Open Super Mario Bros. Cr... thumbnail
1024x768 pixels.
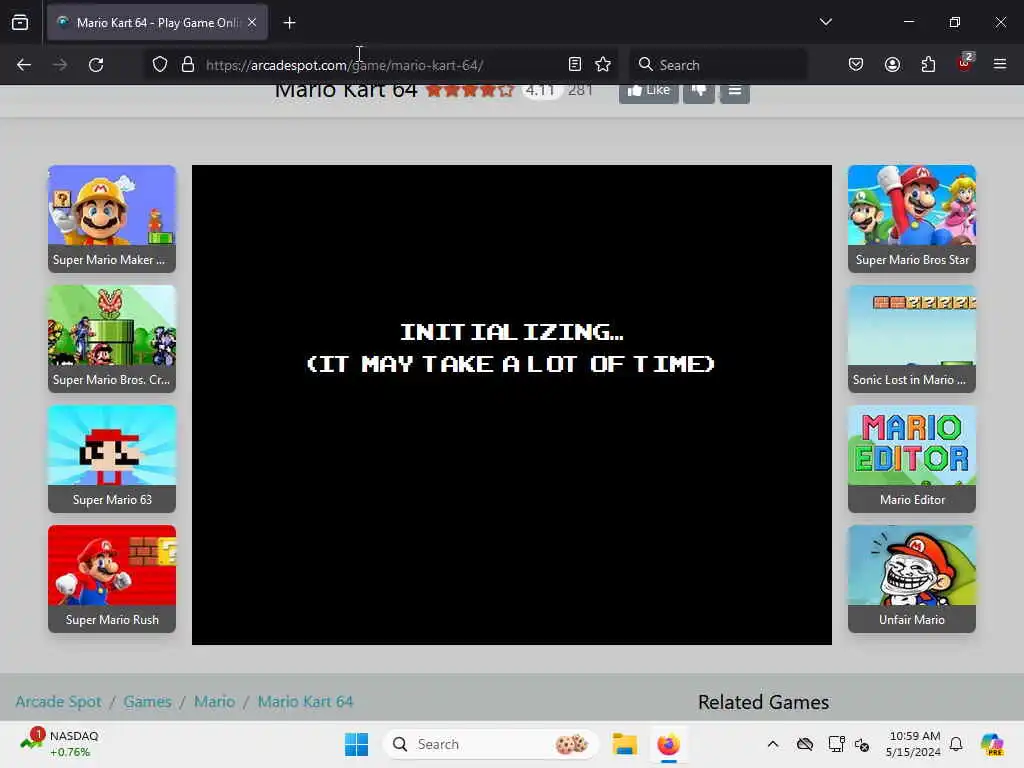112,339
